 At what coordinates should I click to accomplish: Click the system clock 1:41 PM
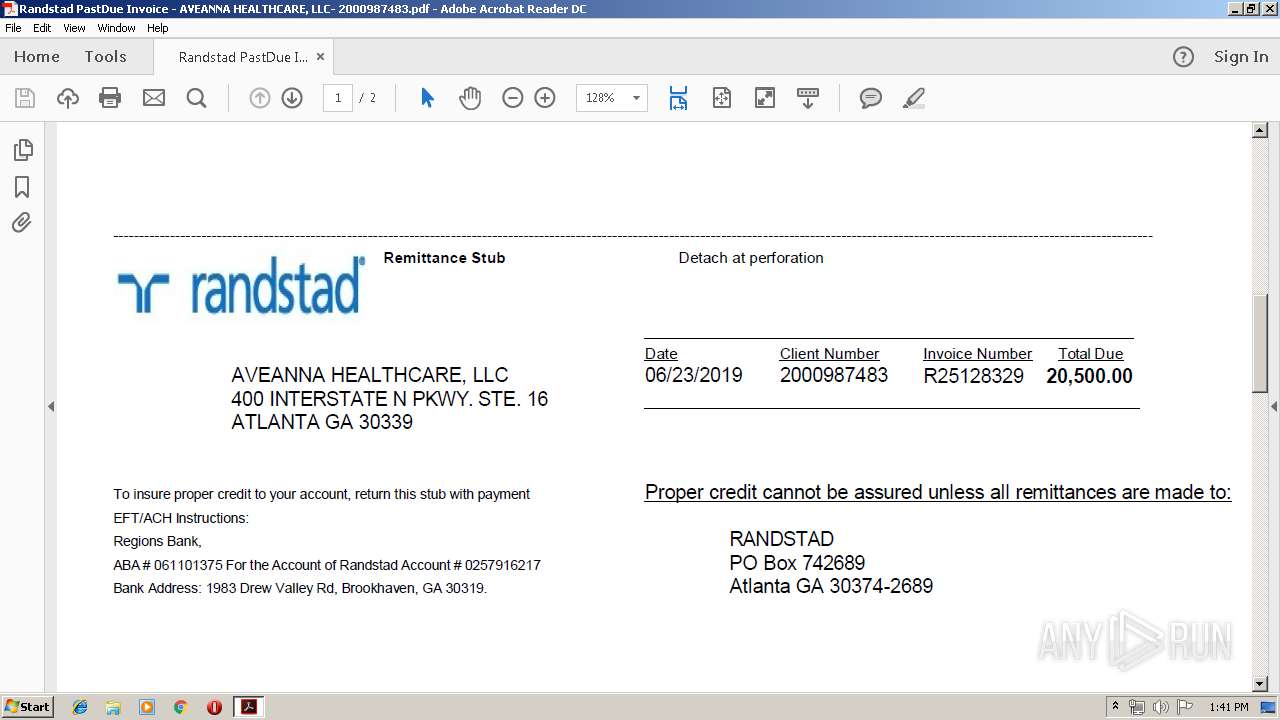pos(1228,707)
